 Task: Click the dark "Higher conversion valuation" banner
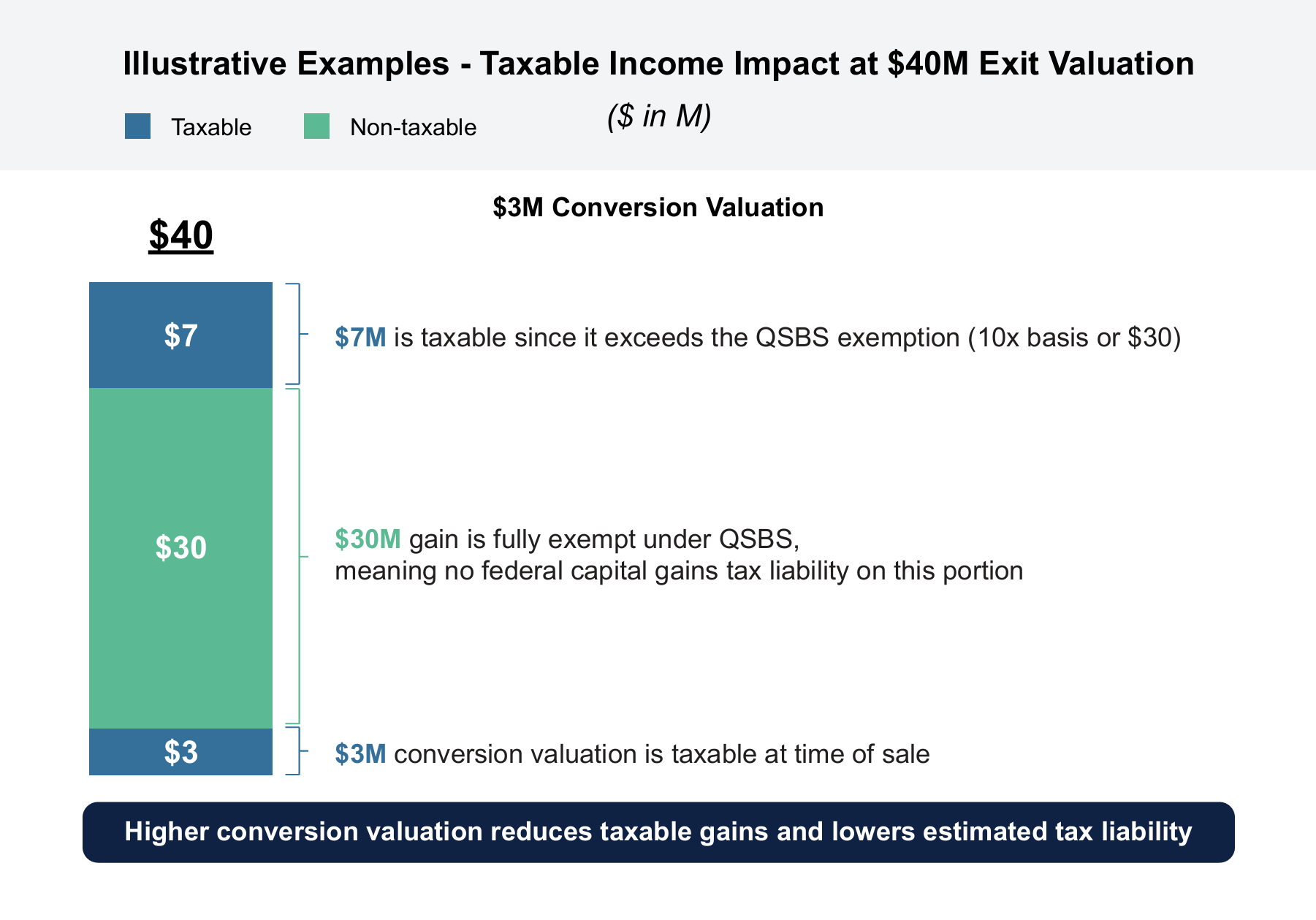click(658, 832)
